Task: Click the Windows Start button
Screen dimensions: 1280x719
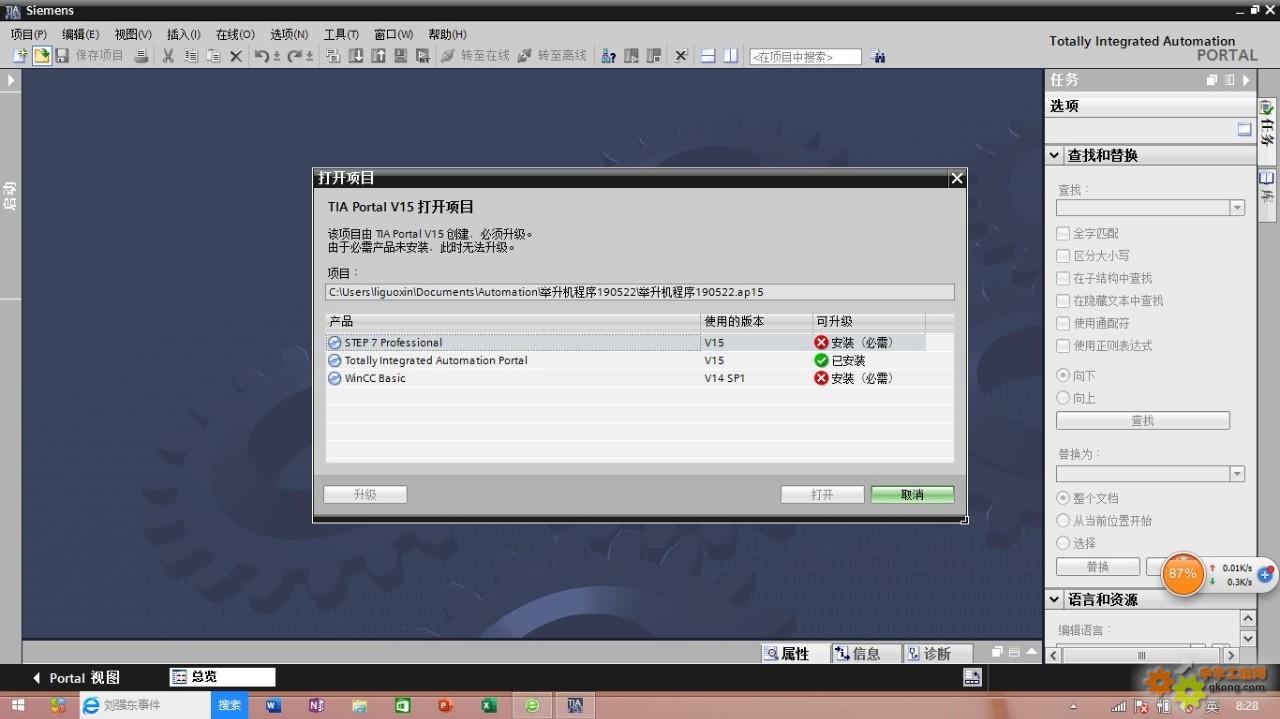Action: (x=18, y=705)
